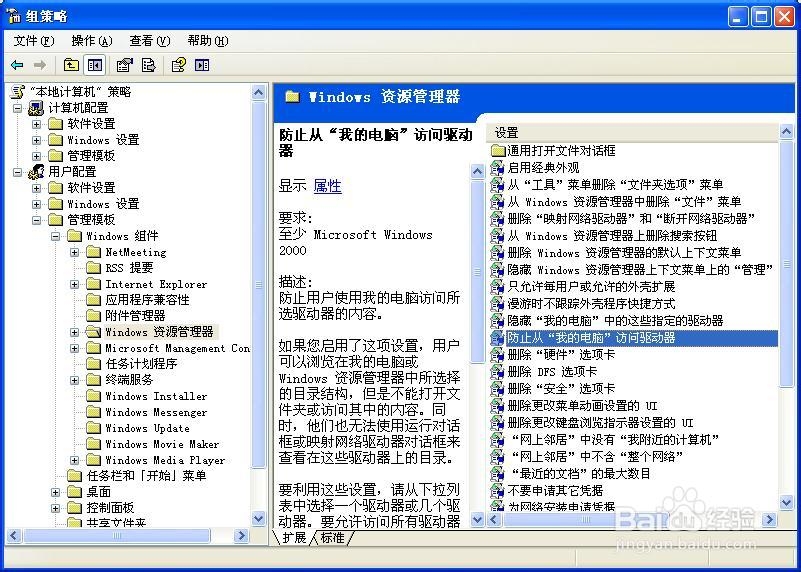The image size is (801, 572).
Task: Click the “本地计算机”策略 root icon
Action: click(x=18, y=92)
